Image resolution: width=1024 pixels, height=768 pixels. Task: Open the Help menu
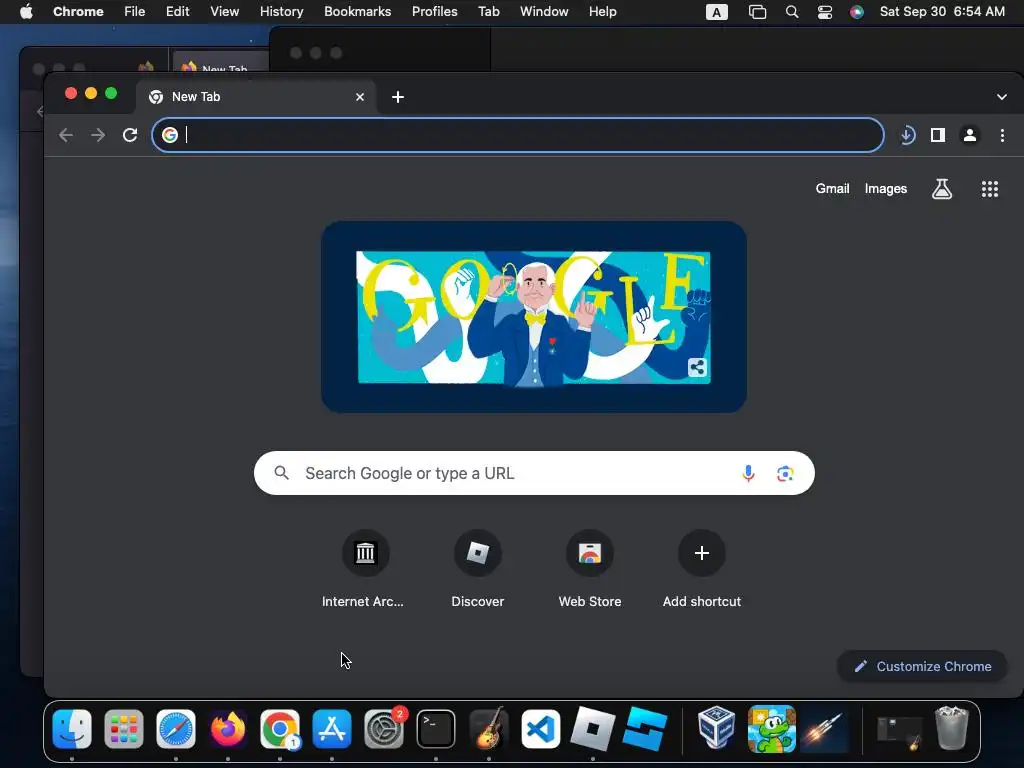(602, 11)
